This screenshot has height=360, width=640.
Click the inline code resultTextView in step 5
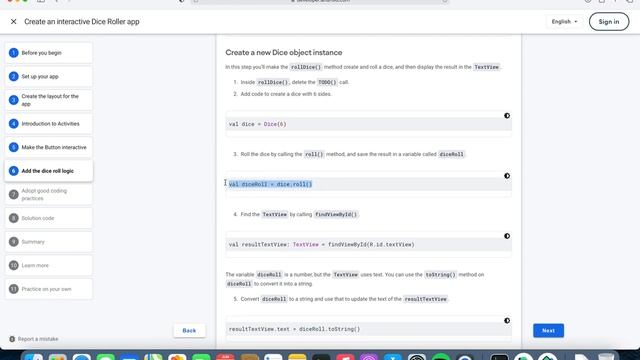(x=425, y=299)
